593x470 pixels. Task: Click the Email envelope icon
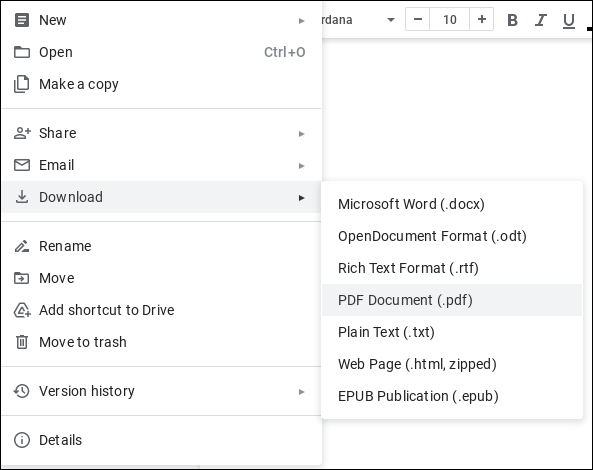(22, 165)
